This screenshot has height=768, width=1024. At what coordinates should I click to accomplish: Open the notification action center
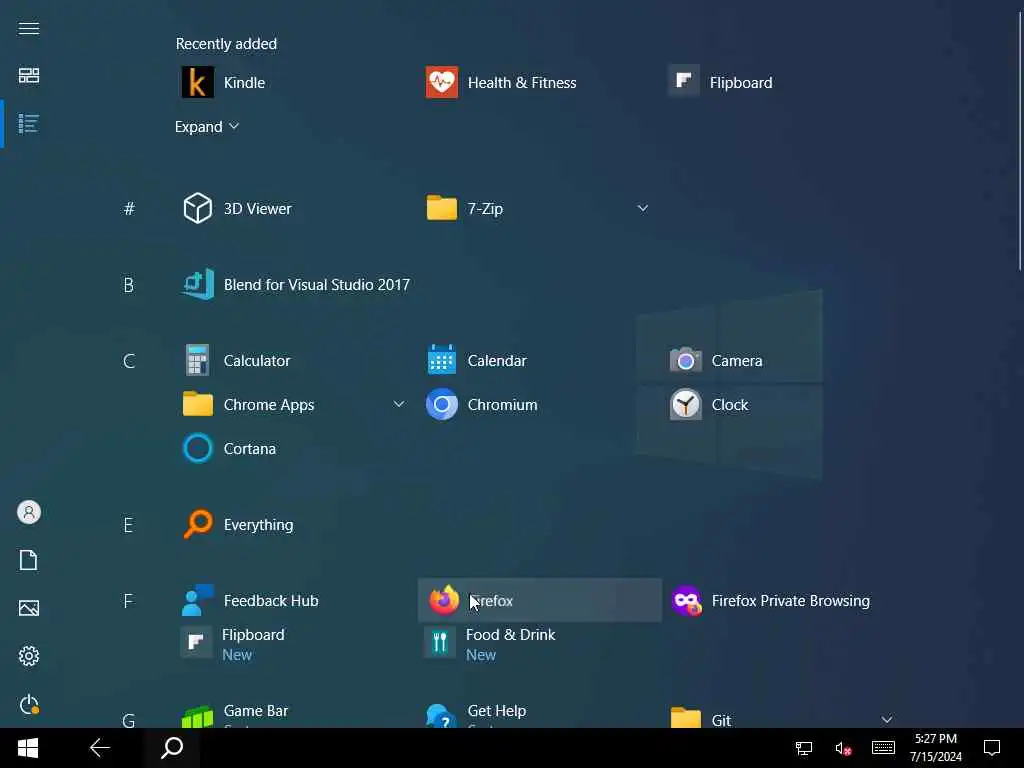click(x=992, y=748)
